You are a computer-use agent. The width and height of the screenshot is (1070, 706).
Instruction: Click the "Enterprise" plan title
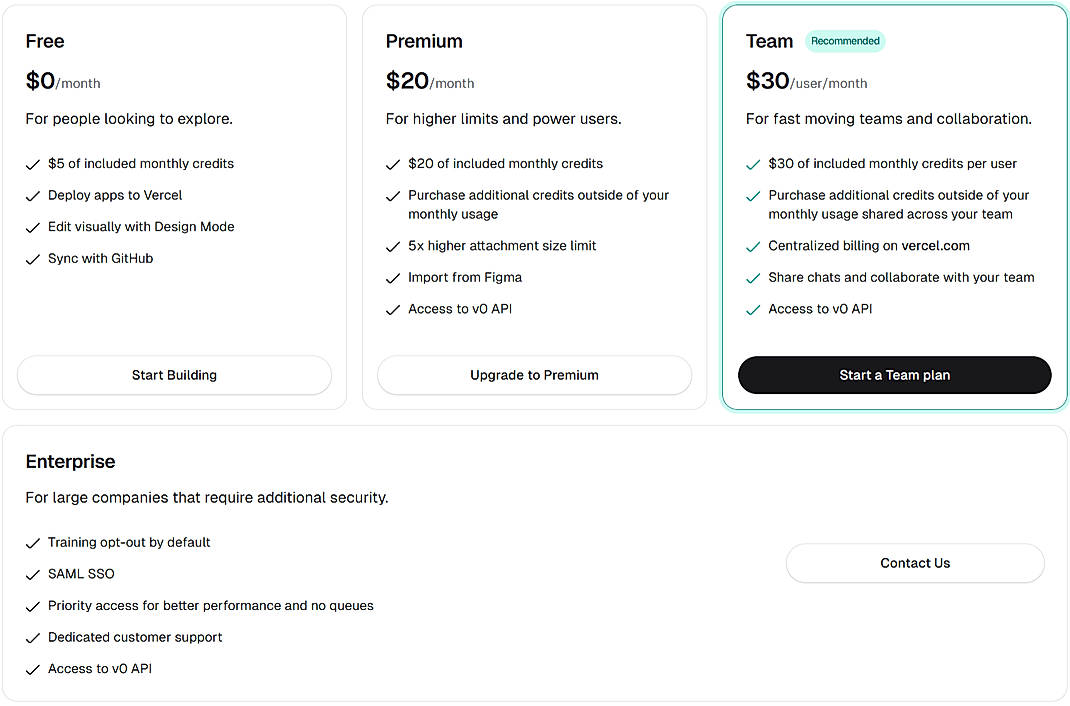pyautogui.click(x=70, y=461)
